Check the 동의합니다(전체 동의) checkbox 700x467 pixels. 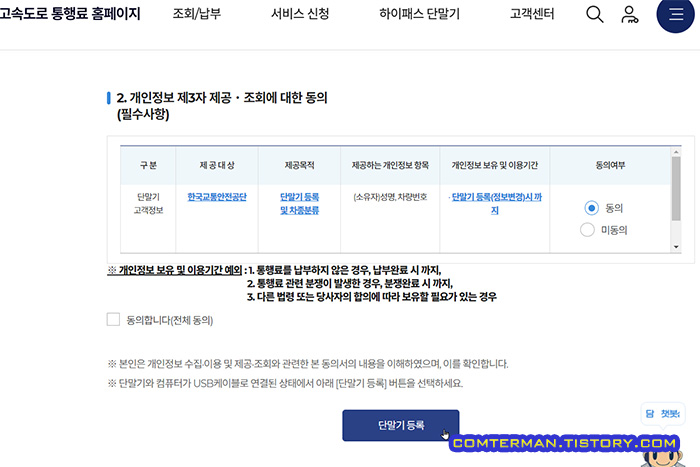[113, 319]
